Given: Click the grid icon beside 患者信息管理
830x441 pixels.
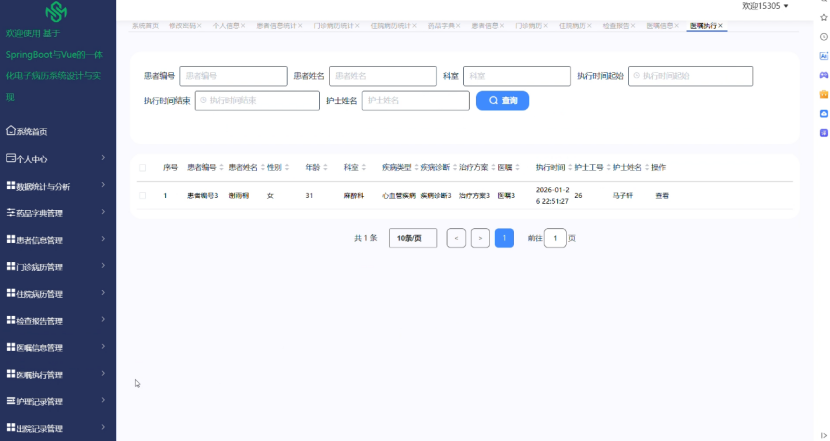Looking at the screenshot, I should click(11, 239).
